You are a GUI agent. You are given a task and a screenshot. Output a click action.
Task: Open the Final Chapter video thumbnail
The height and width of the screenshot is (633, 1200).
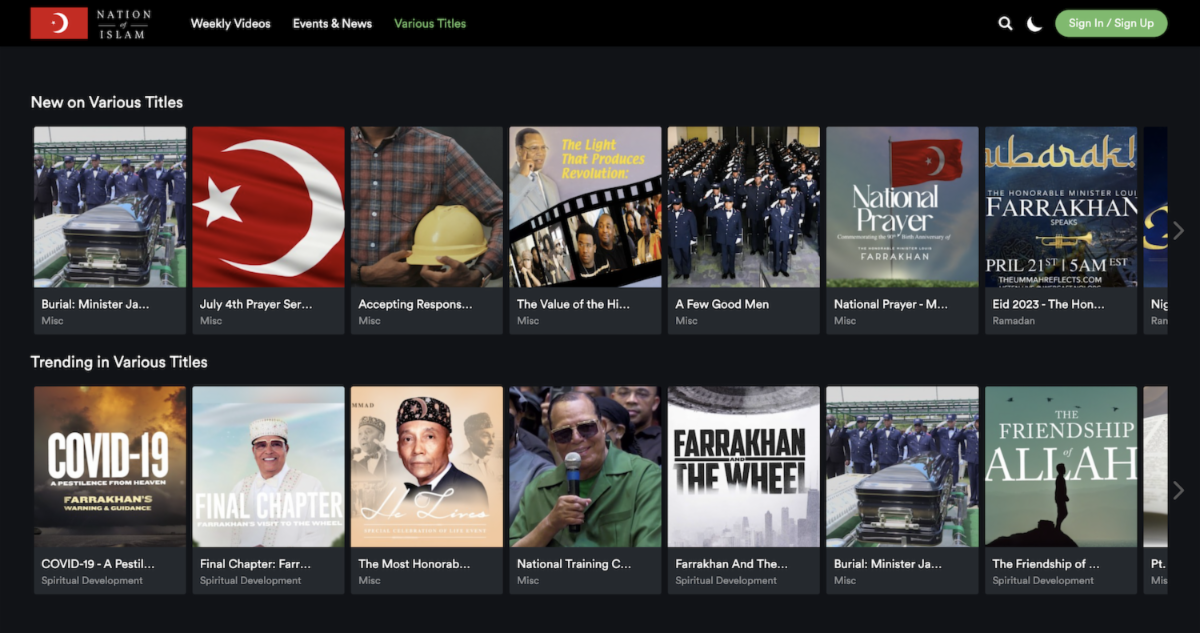click(x=268, y=467)
